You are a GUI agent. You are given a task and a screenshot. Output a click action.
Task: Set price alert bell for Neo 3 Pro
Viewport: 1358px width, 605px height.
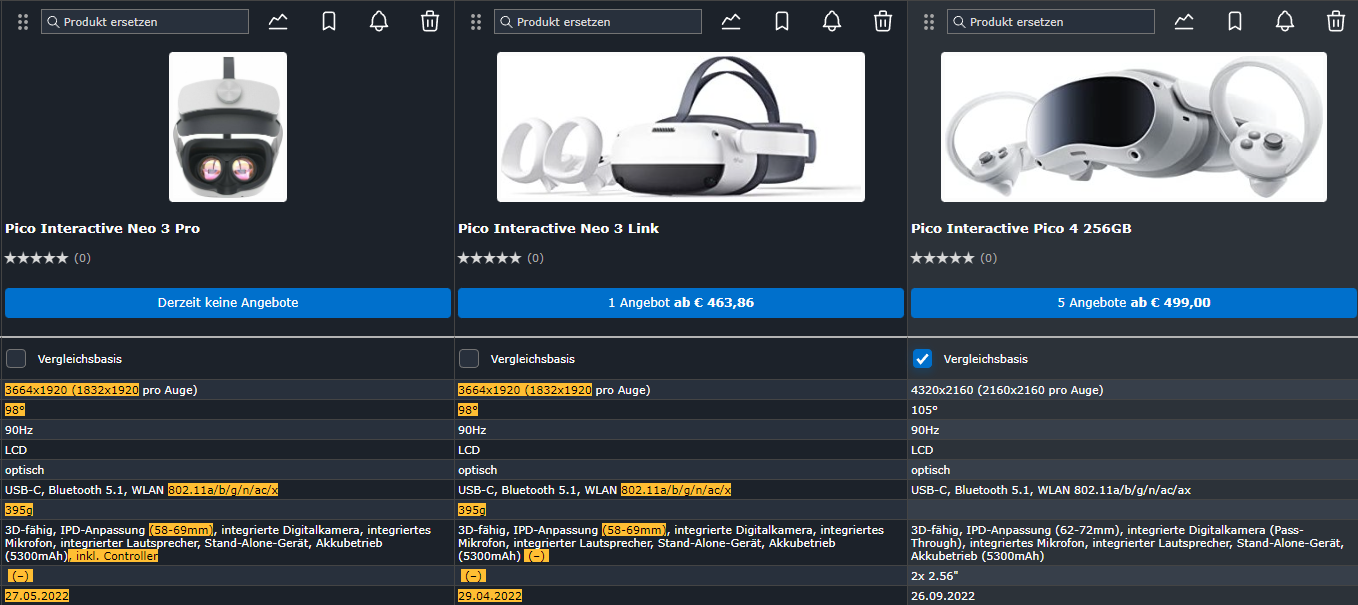click(x=379, y=21)
